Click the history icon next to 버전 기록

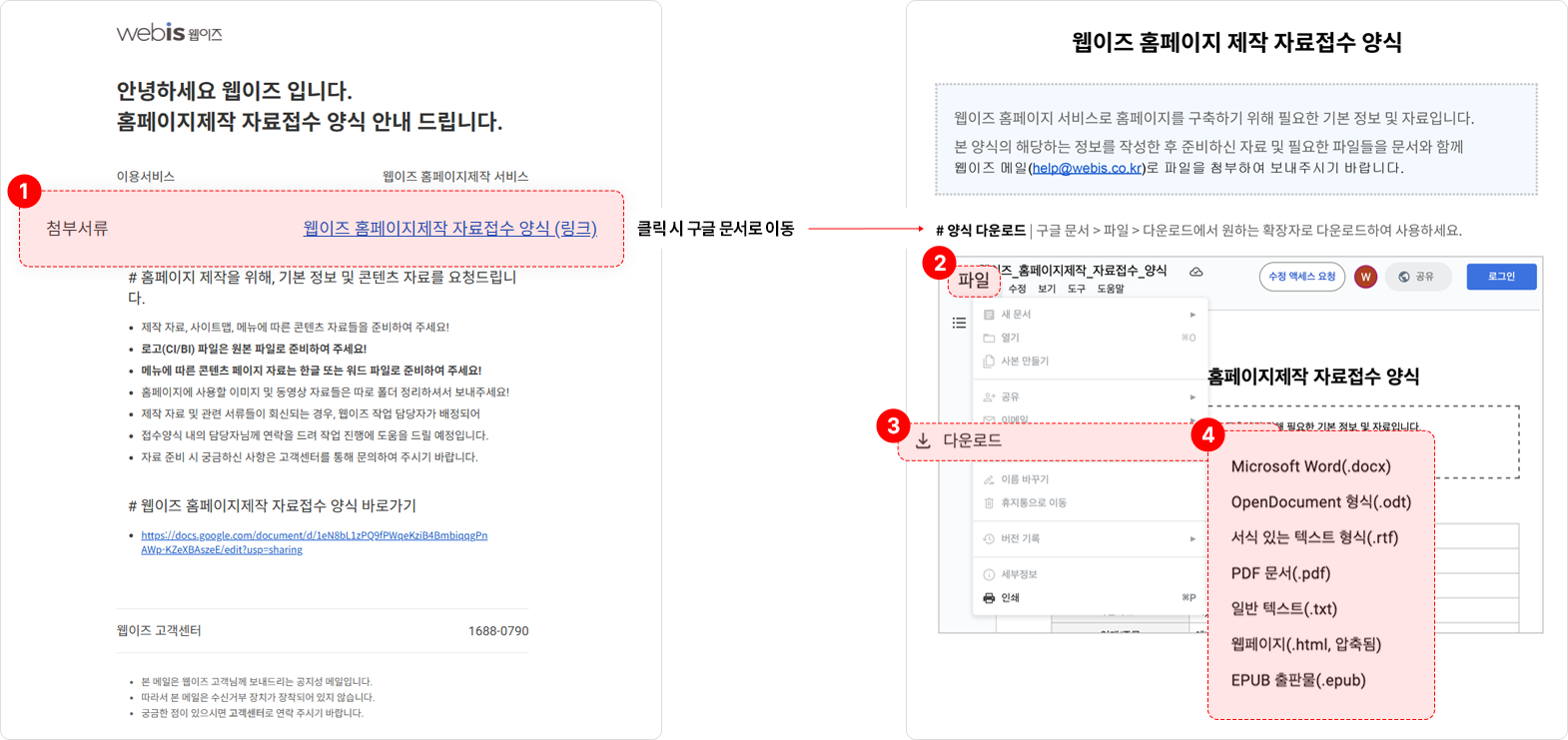[x=989, y=538]
